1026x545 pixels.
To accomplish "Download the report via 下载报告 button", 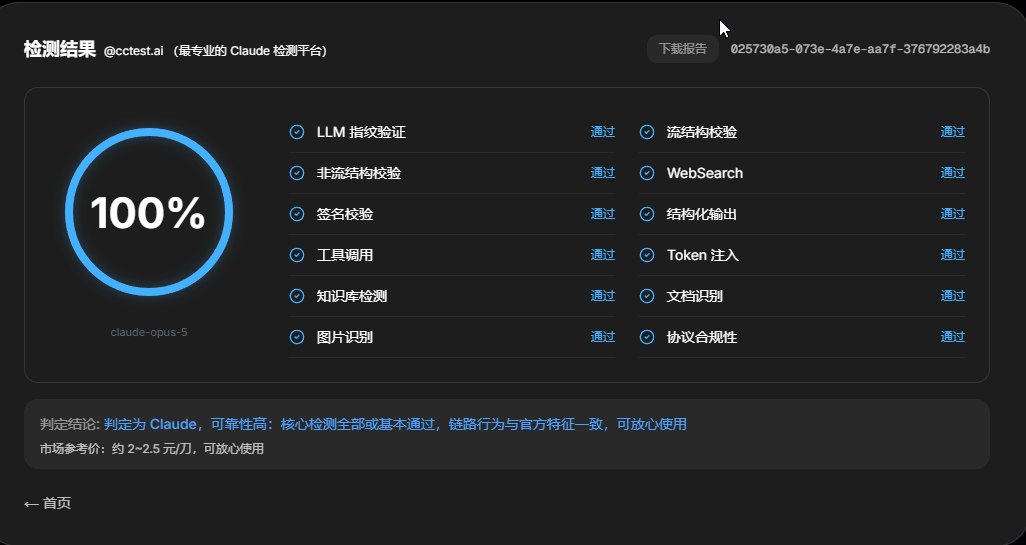I will point(682,49).
